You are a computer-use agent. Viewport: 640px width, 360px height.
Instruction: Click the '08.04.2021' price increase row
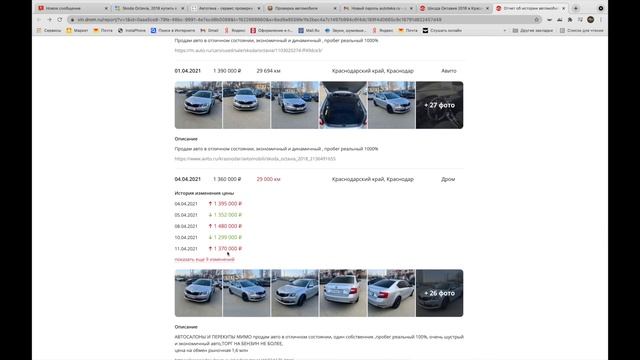pos(208,226)
